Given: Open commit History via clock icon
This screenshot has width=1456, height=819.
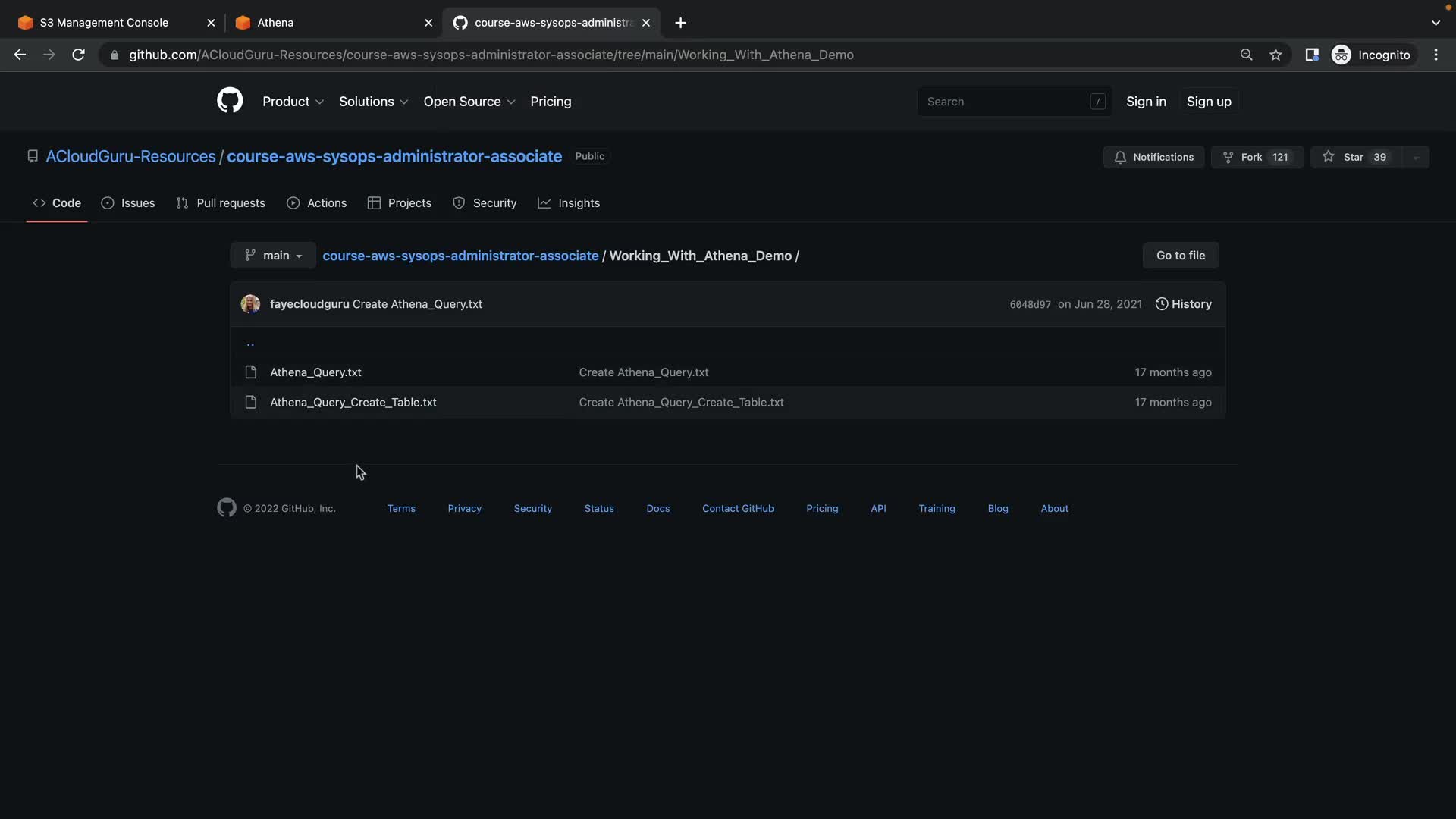Looking at the screenshot, I should click(1162, 304).
